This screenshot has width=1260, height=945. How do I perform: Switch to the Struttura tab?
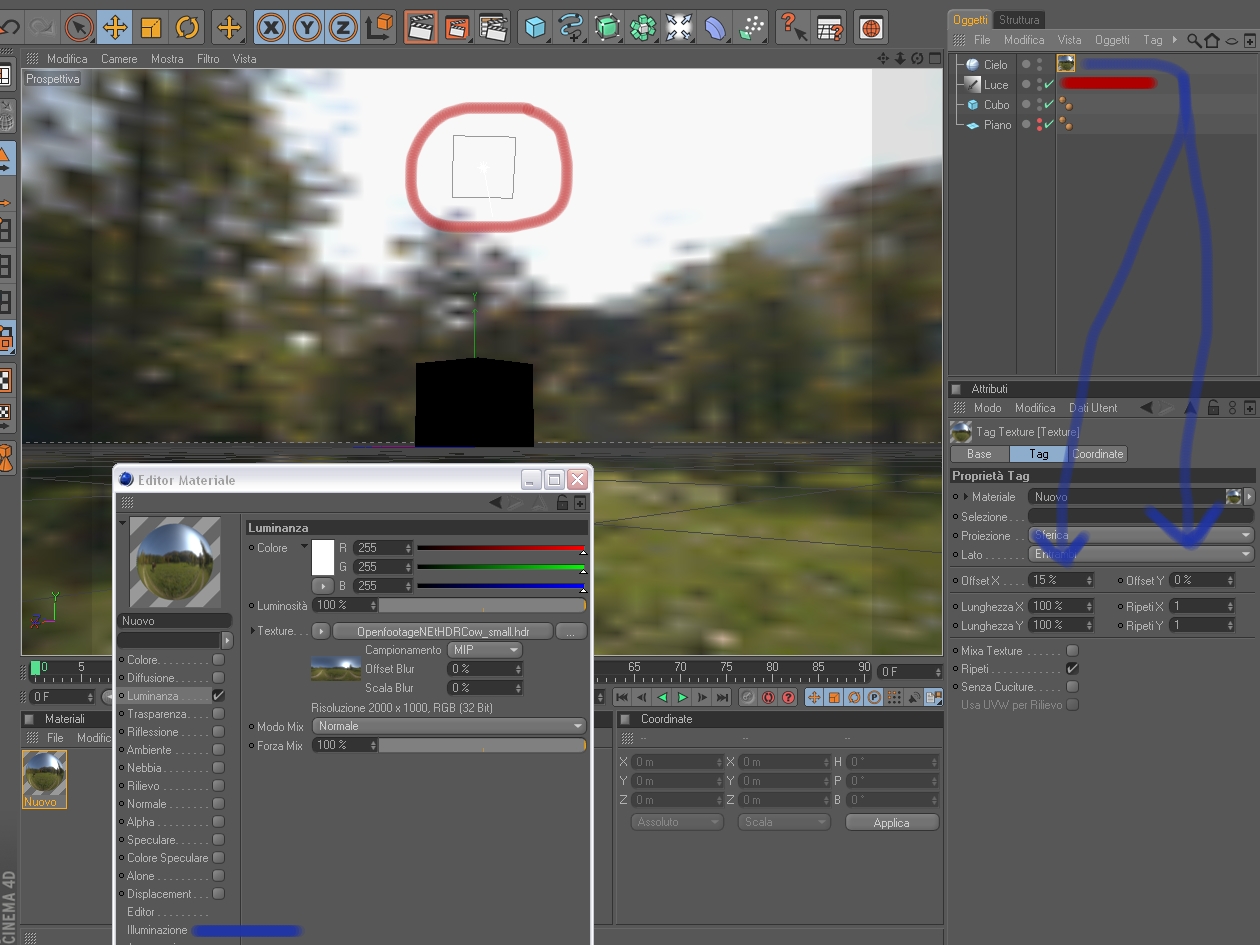point(1019,19)
